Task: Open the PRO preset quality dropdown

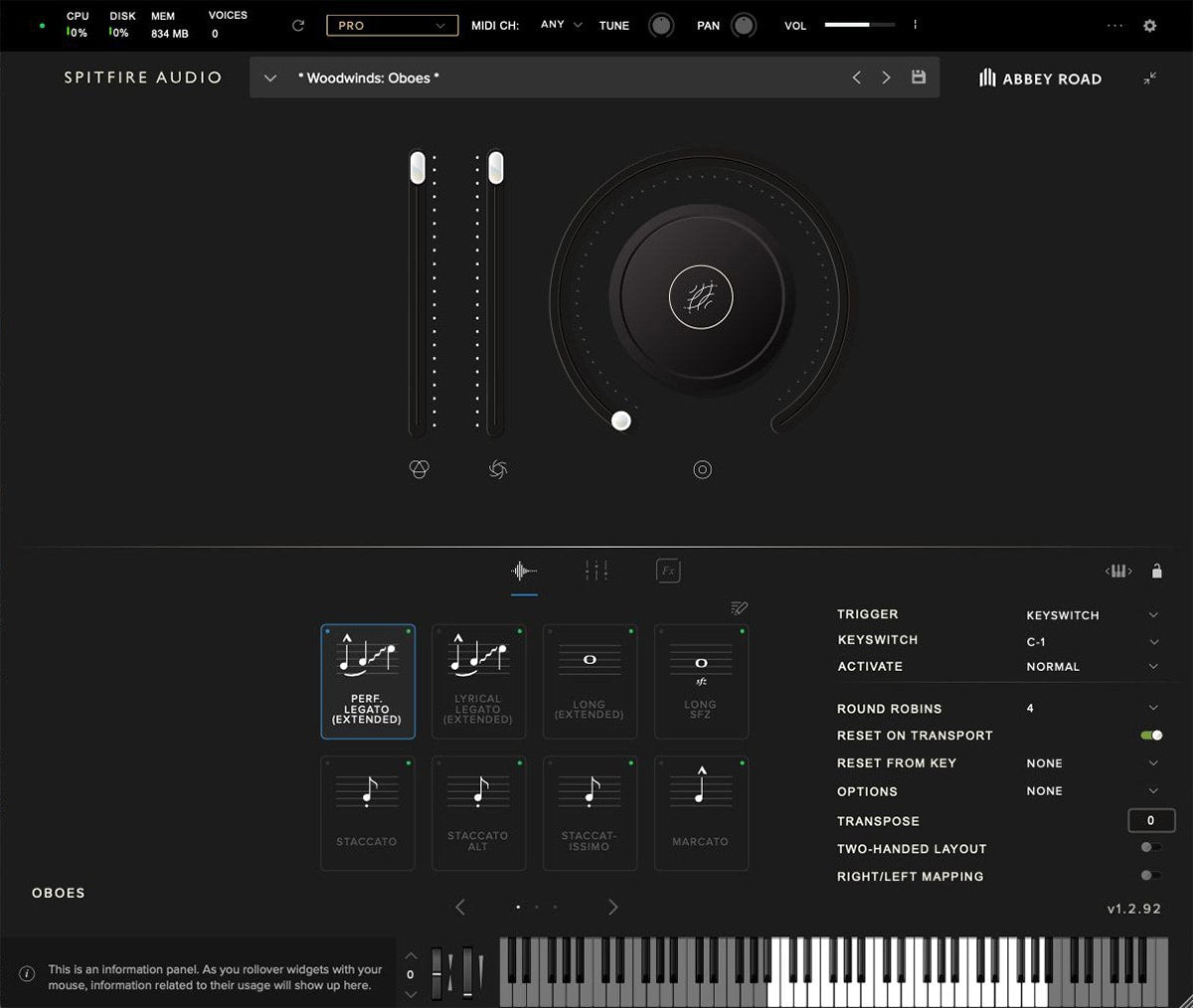Action: pyautogui.click(x=392, y=25)
